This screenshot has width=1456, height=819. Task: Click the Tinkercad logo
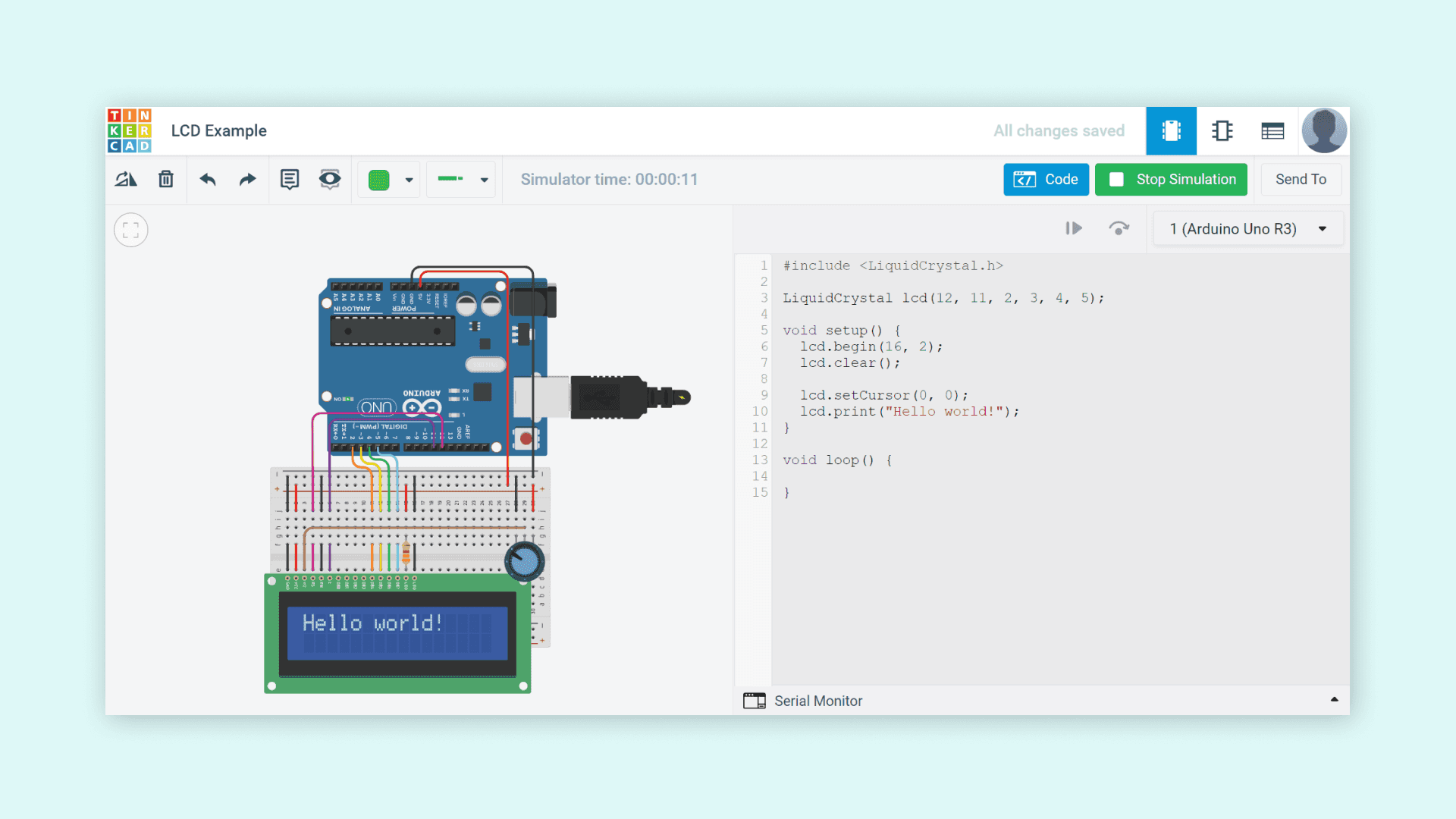(x=130, y=130)
